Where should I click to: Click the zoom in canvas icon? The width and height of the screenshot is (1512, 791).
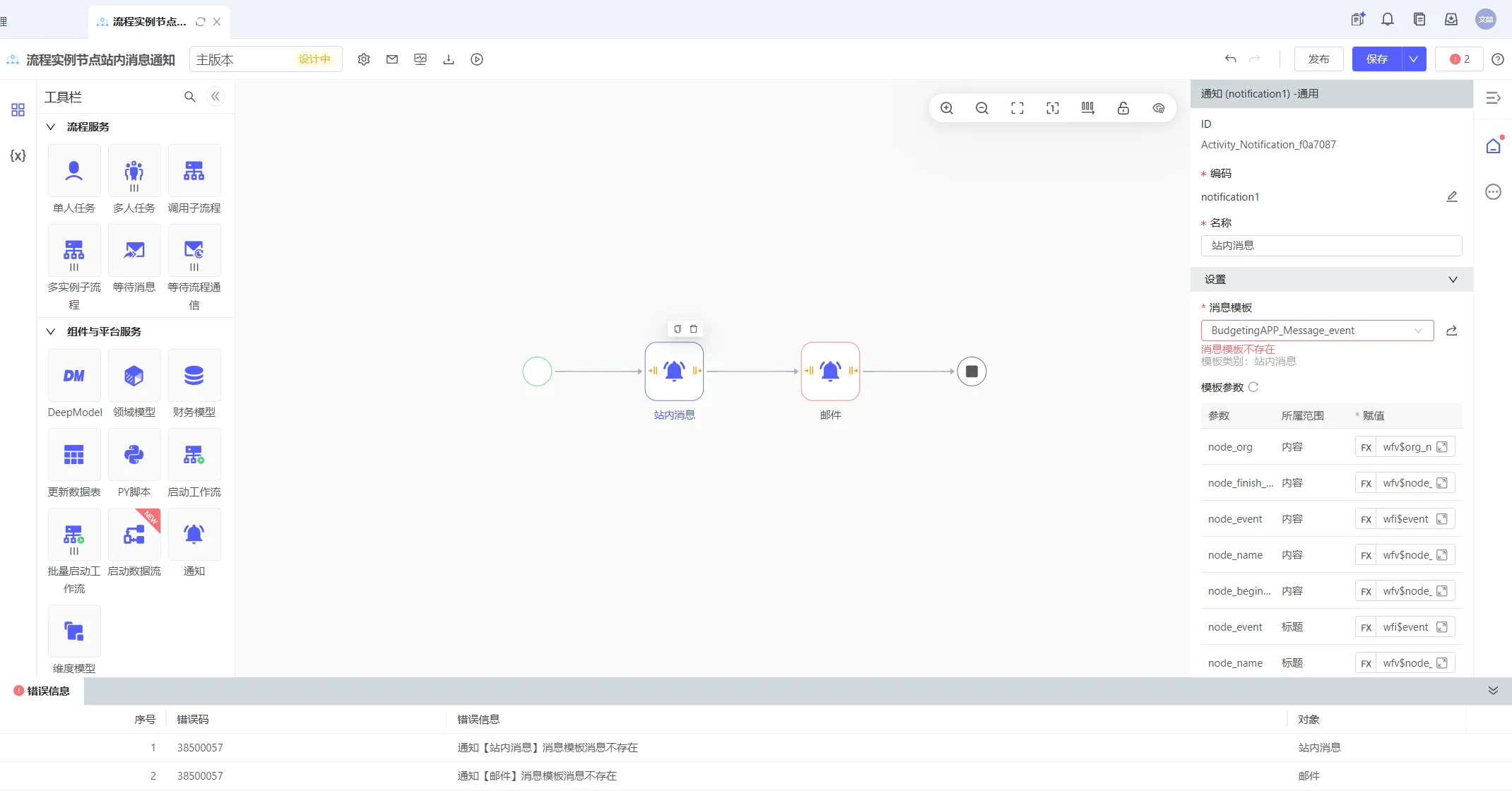[947, 108]
